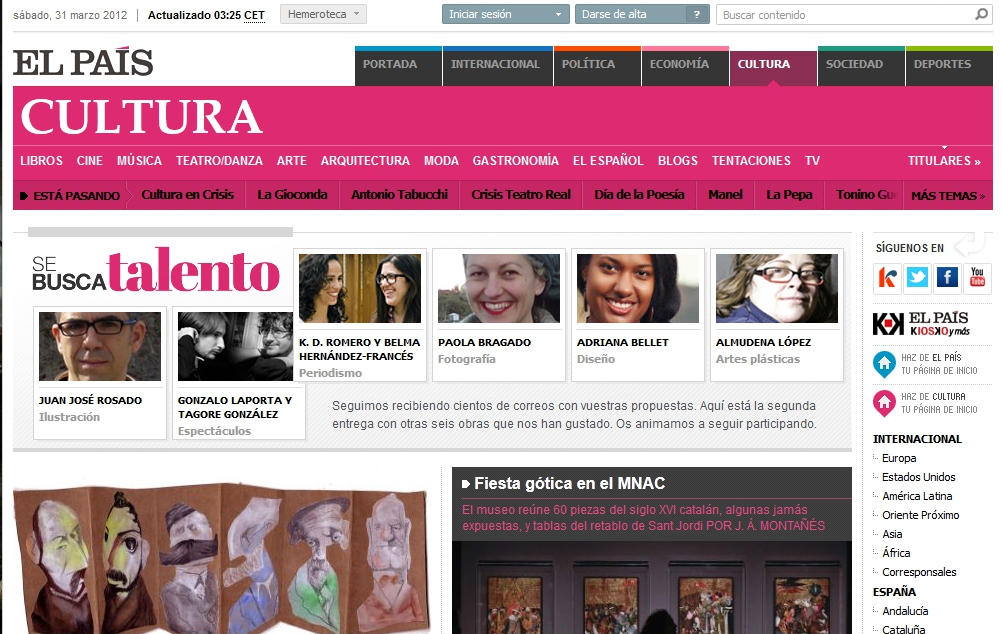Select the Sociedad tab
1003x634 pixels.
[x=861, y=66]
